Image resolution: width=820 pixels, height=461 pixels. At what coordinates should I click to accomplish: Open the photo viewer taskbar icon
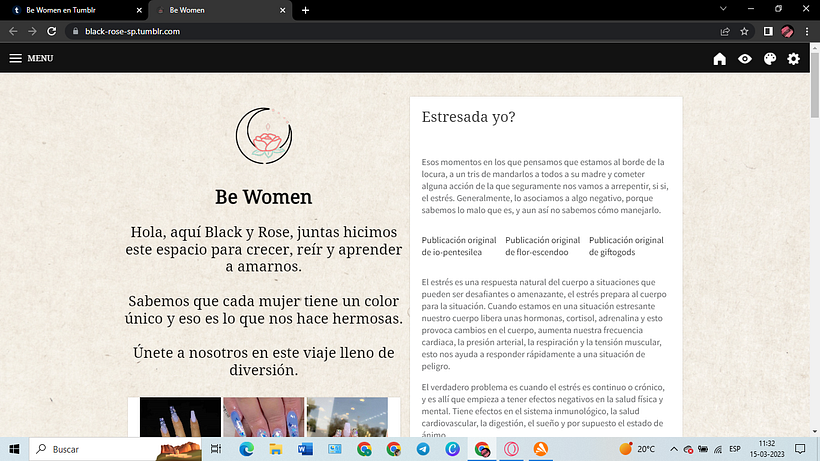tap(334, 449)
